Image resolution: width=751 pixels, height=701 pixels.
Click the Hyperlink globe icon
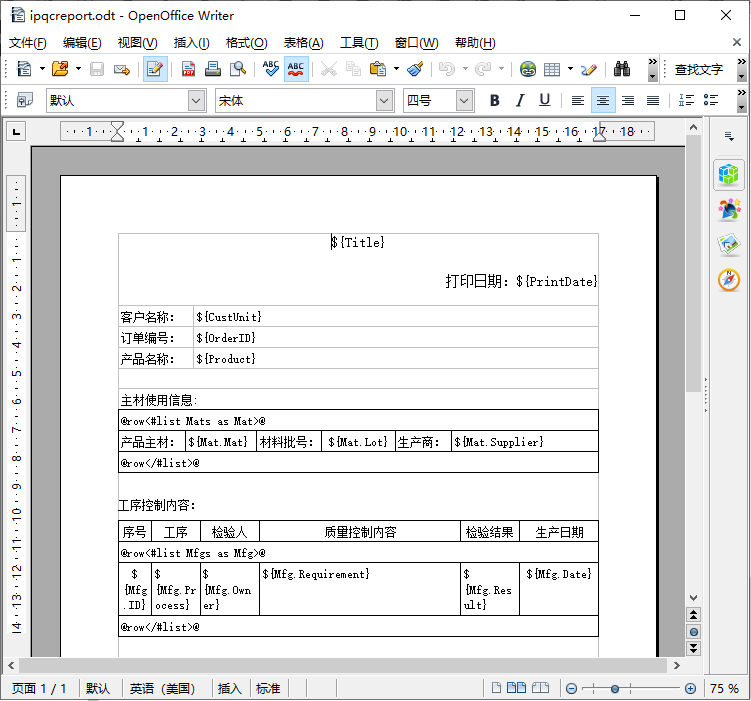coord(528,69)
